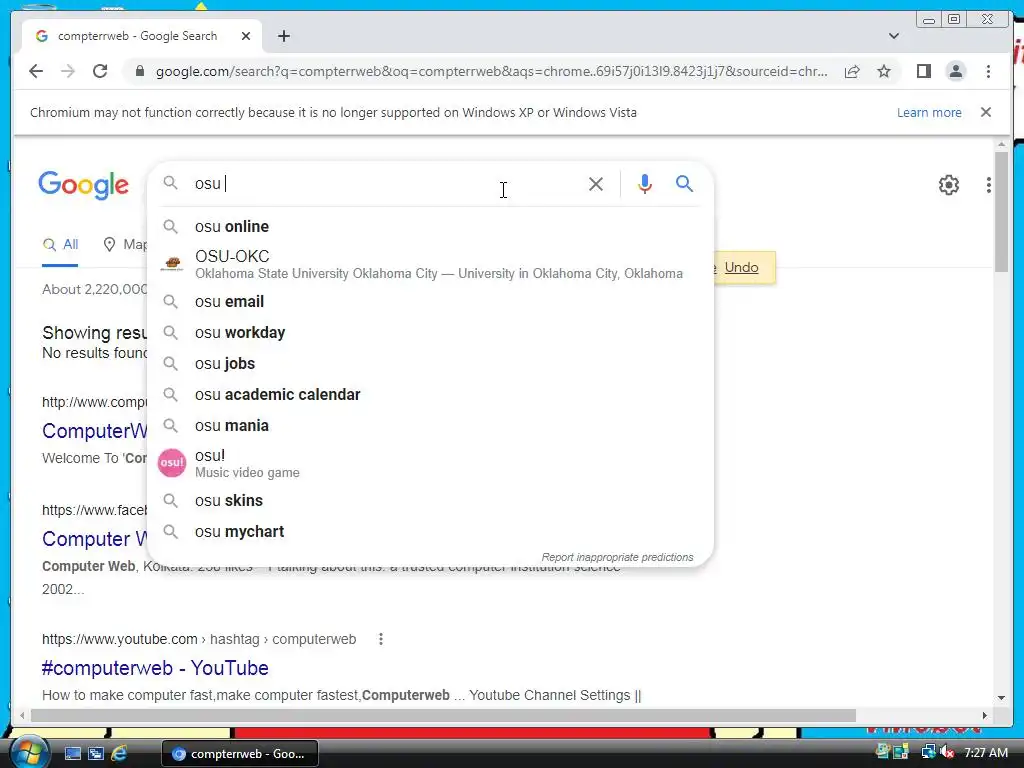The width and height of the screenshot is (1024, 768).
Task: Click Switch between windows quick launch icon
Action: (x=96, y=754)
